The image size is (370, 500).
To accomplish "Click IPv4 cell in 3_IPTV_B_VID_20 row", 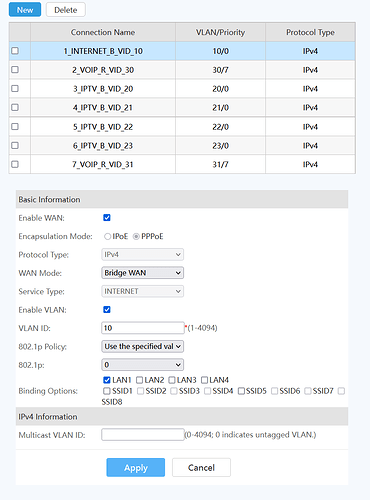I will 310,89.
